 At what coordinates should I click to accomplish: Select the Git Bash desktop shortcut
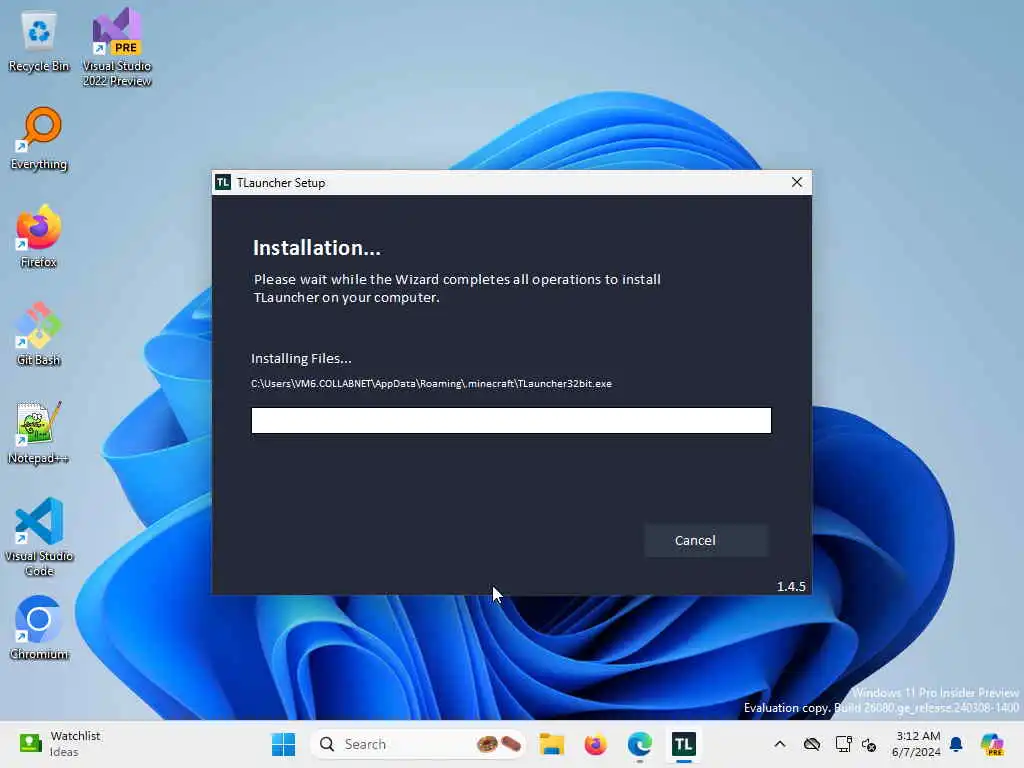coord(39,334)
